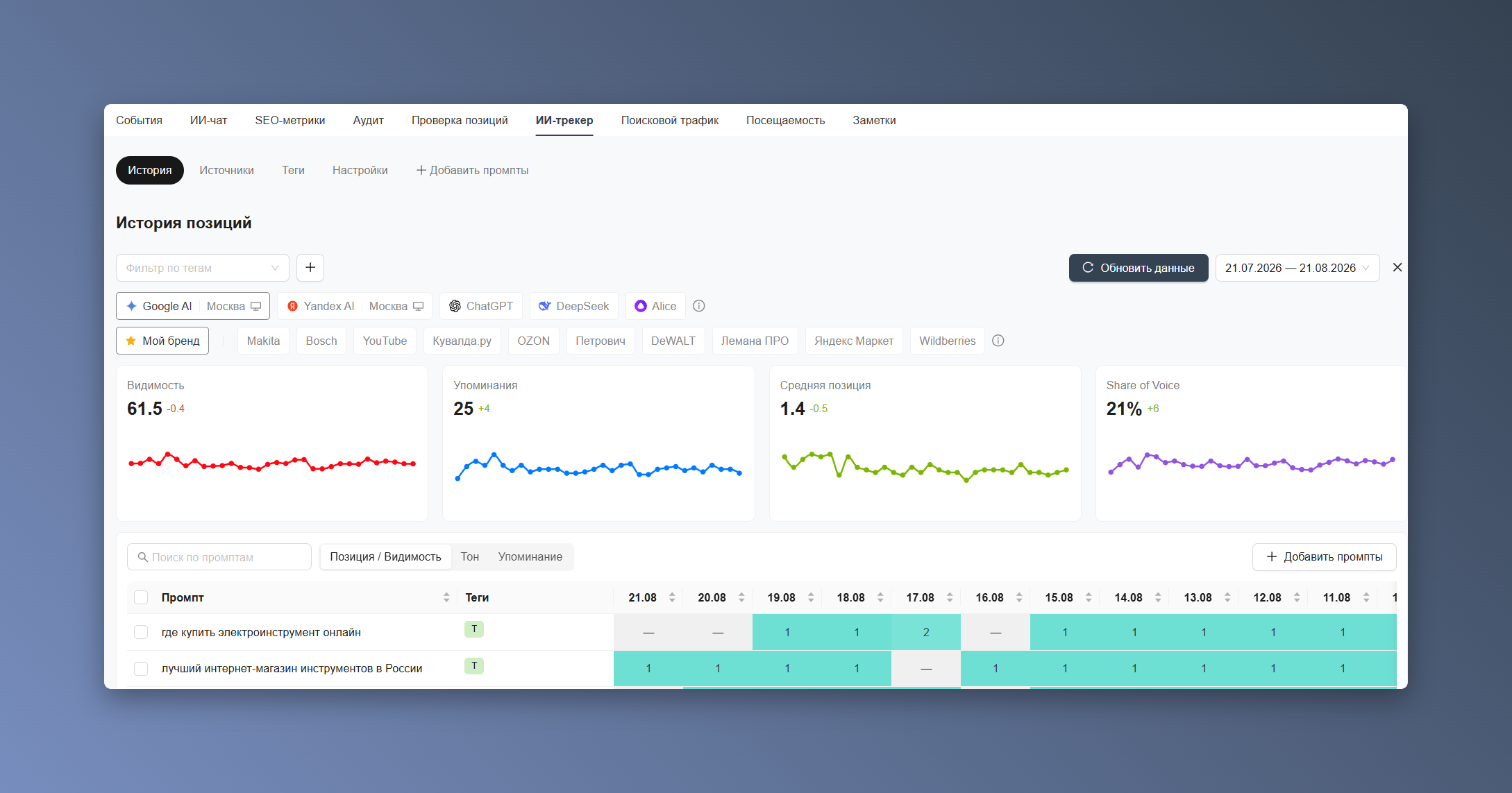Focus the Поиск по промптам search field

click(219, 557)
